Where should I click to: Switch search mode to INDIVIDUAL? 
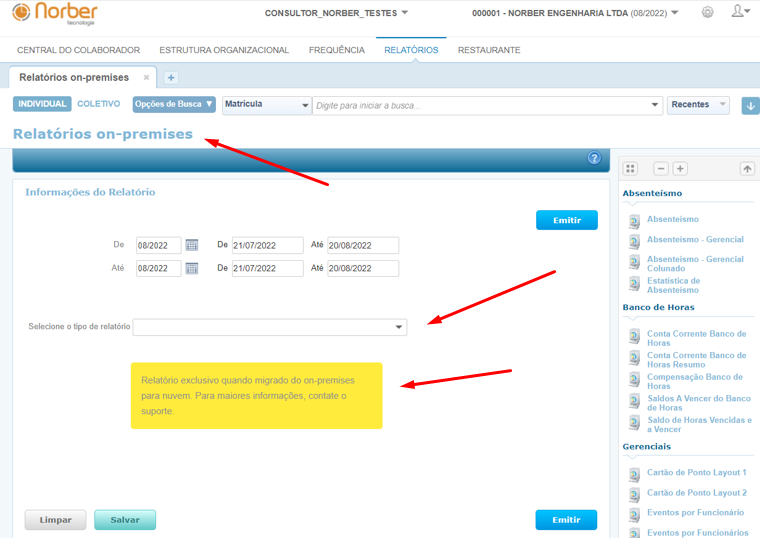pos(42,104)
